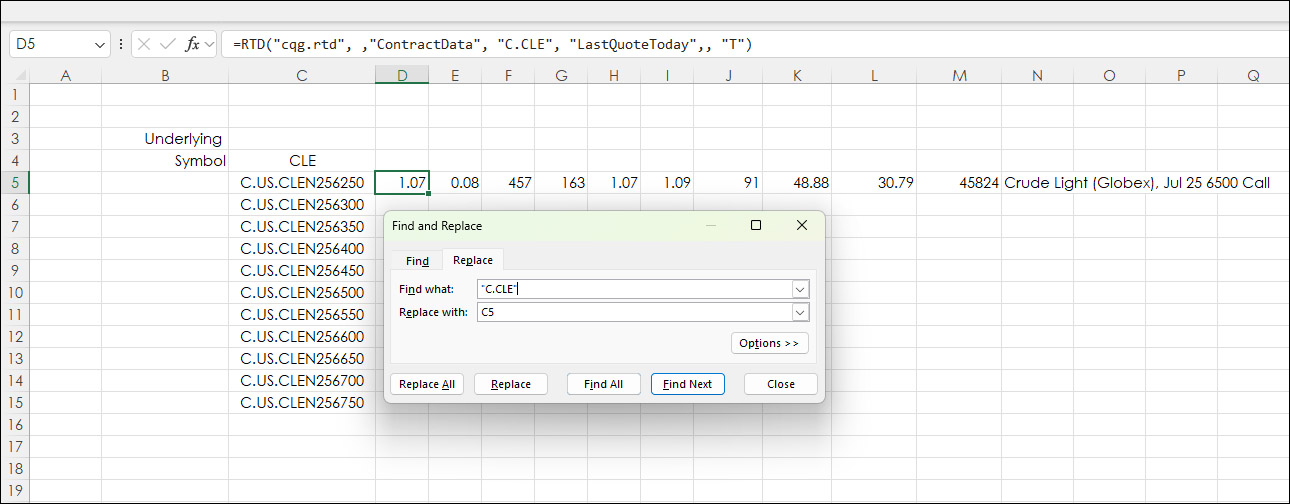Switch to the Find tab
This screenshot has height=504, width=1290.
[x=417, y=260]
